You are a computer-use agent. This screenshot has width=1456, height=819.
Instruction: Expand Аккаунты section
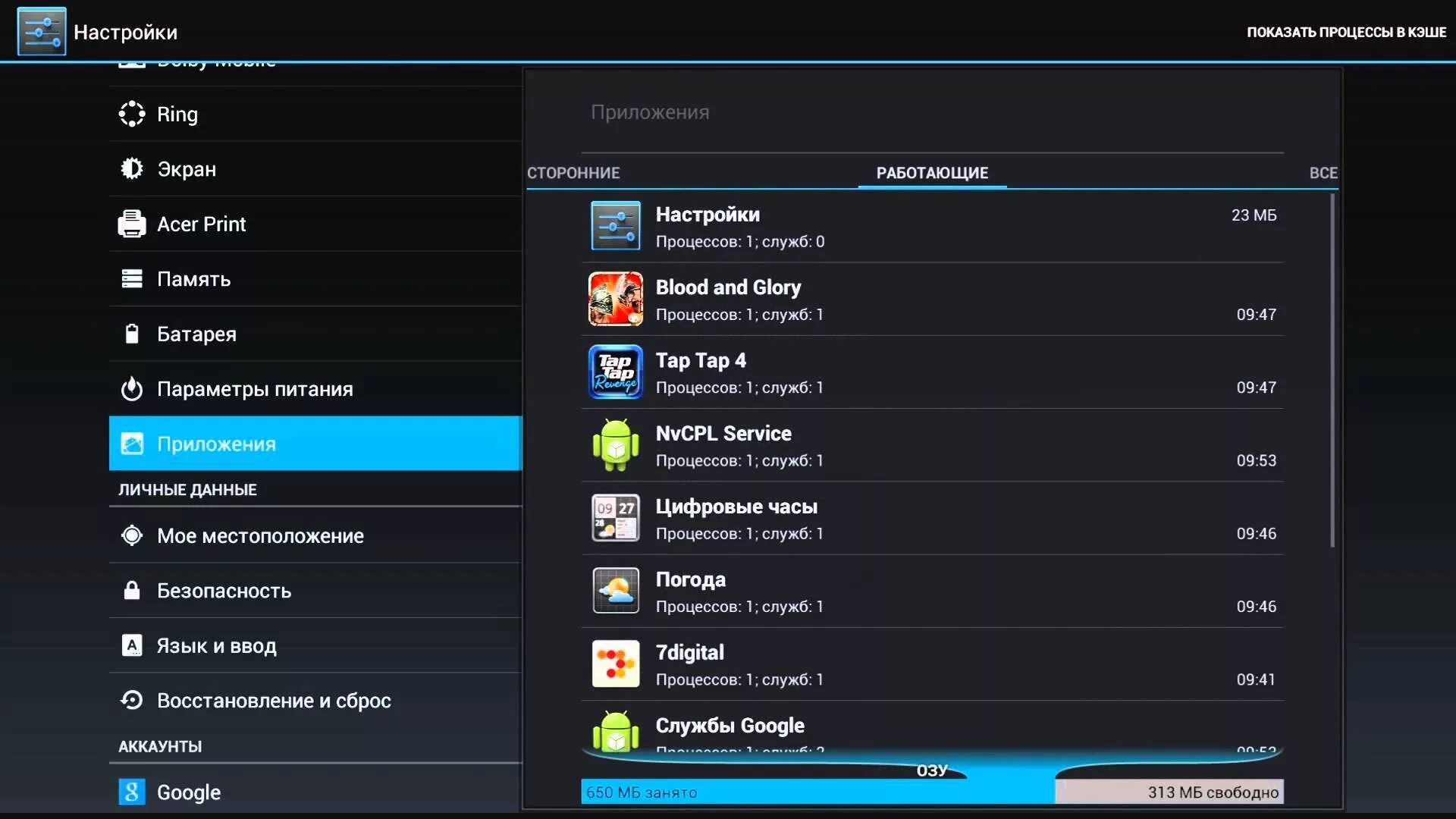click(x=160, y=746)
